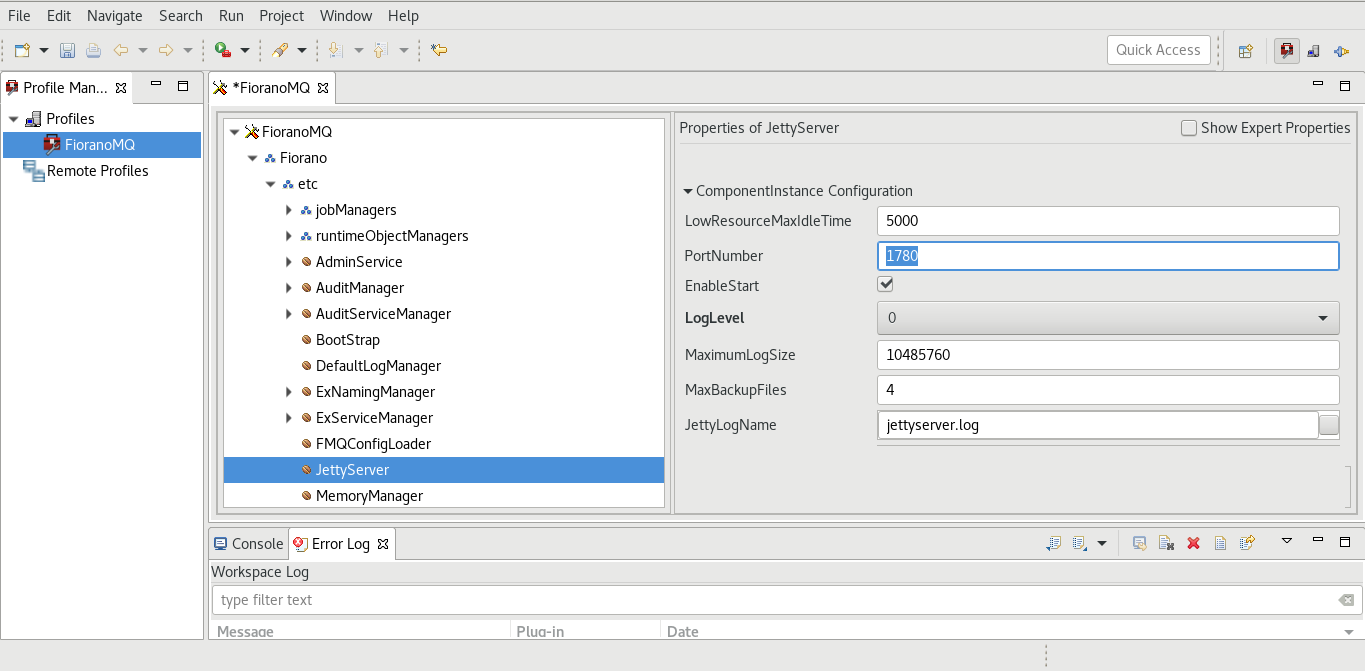
Task: Click the Save floppy disk icon
Action: 67,50
